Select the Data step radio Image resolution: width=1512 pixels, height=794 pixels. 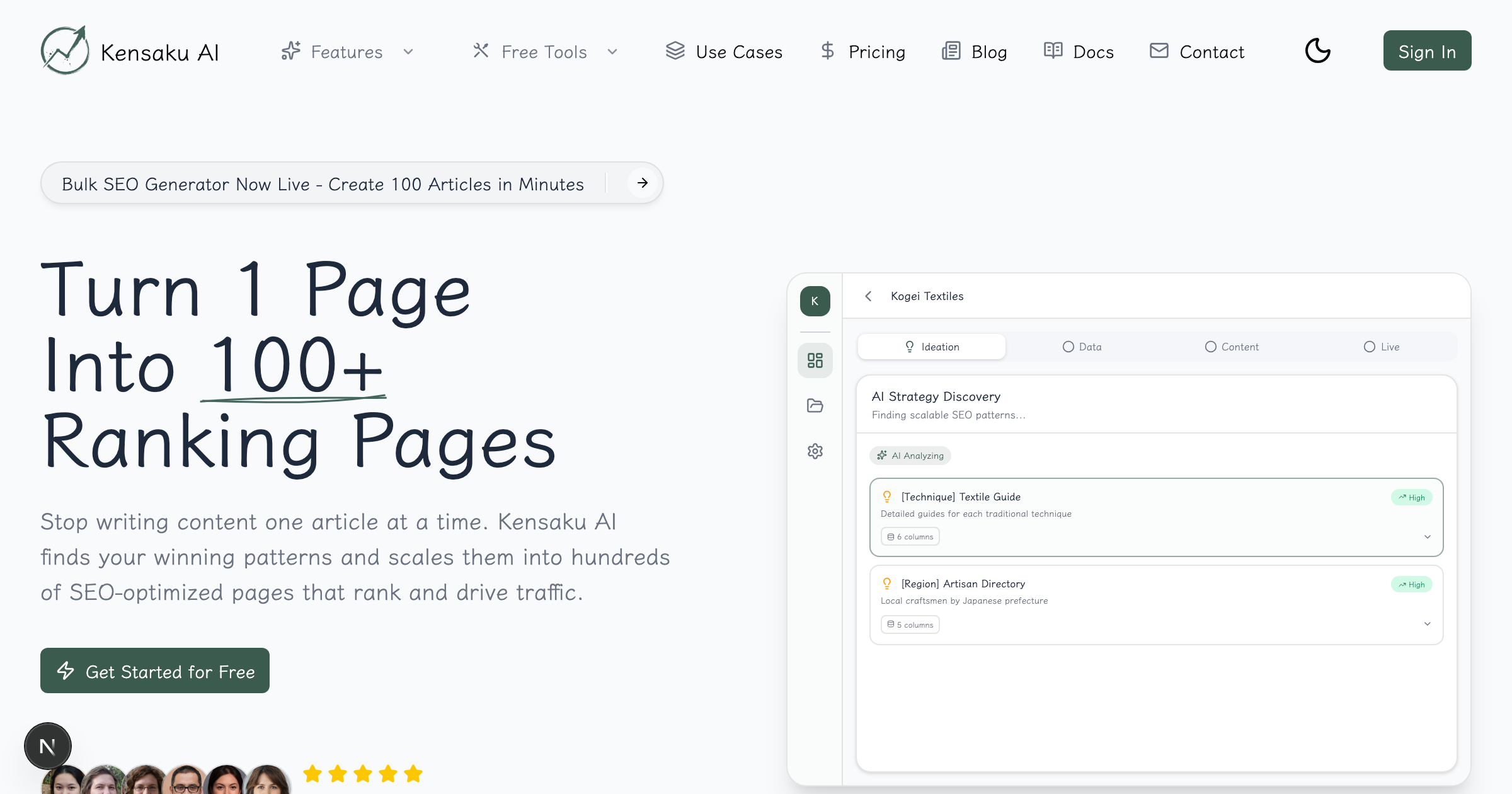tap(1068, 347)
